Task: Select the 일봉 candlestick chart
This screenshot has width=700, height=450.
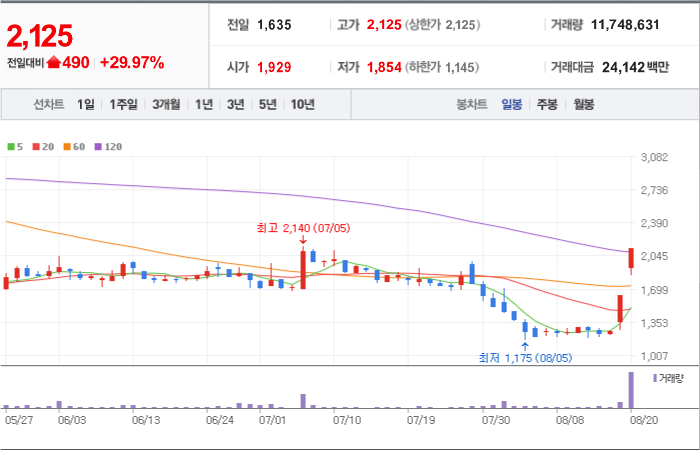Action: [512, 105]
